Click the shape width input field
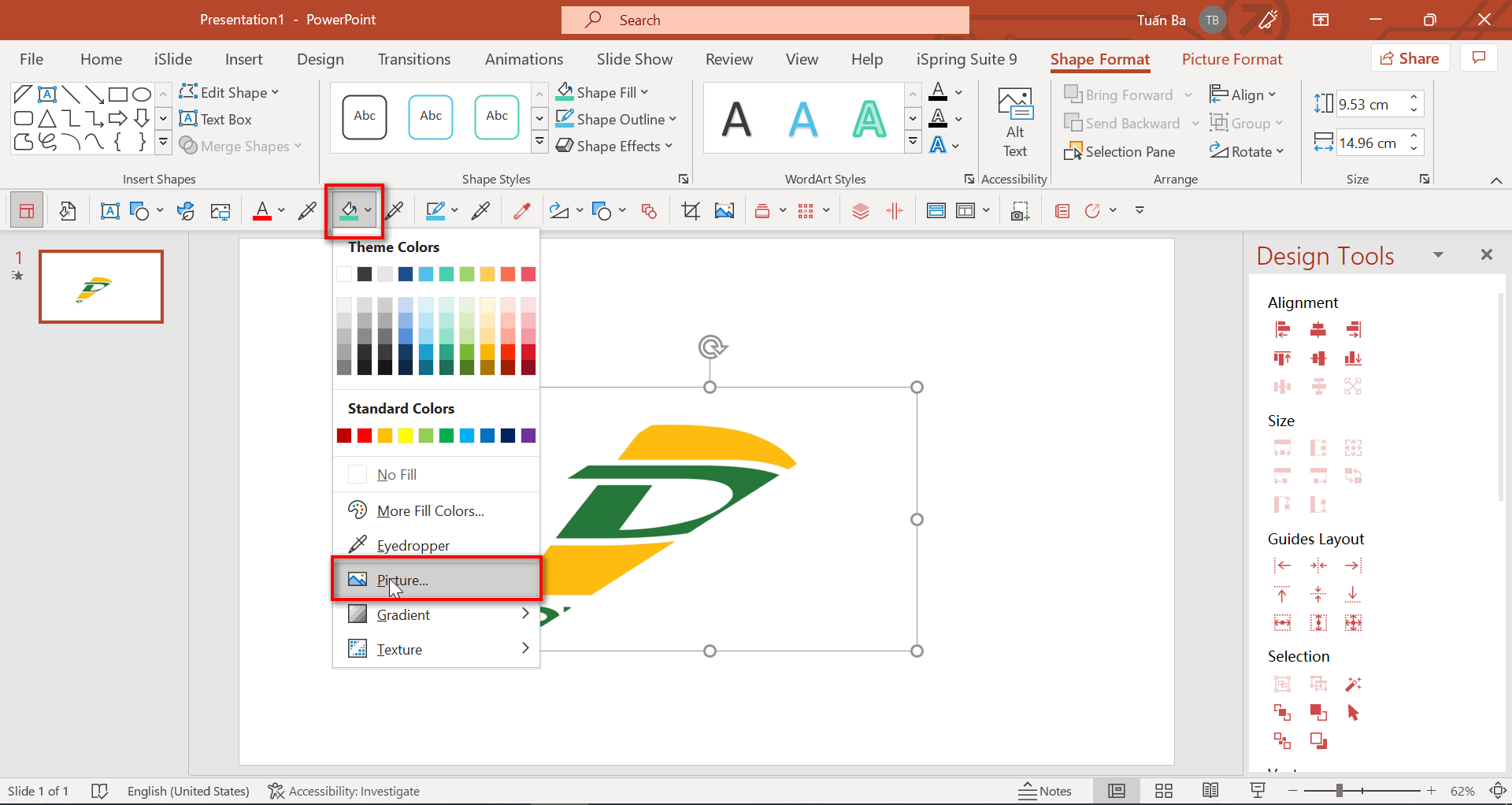 [x=1372, y=143]
